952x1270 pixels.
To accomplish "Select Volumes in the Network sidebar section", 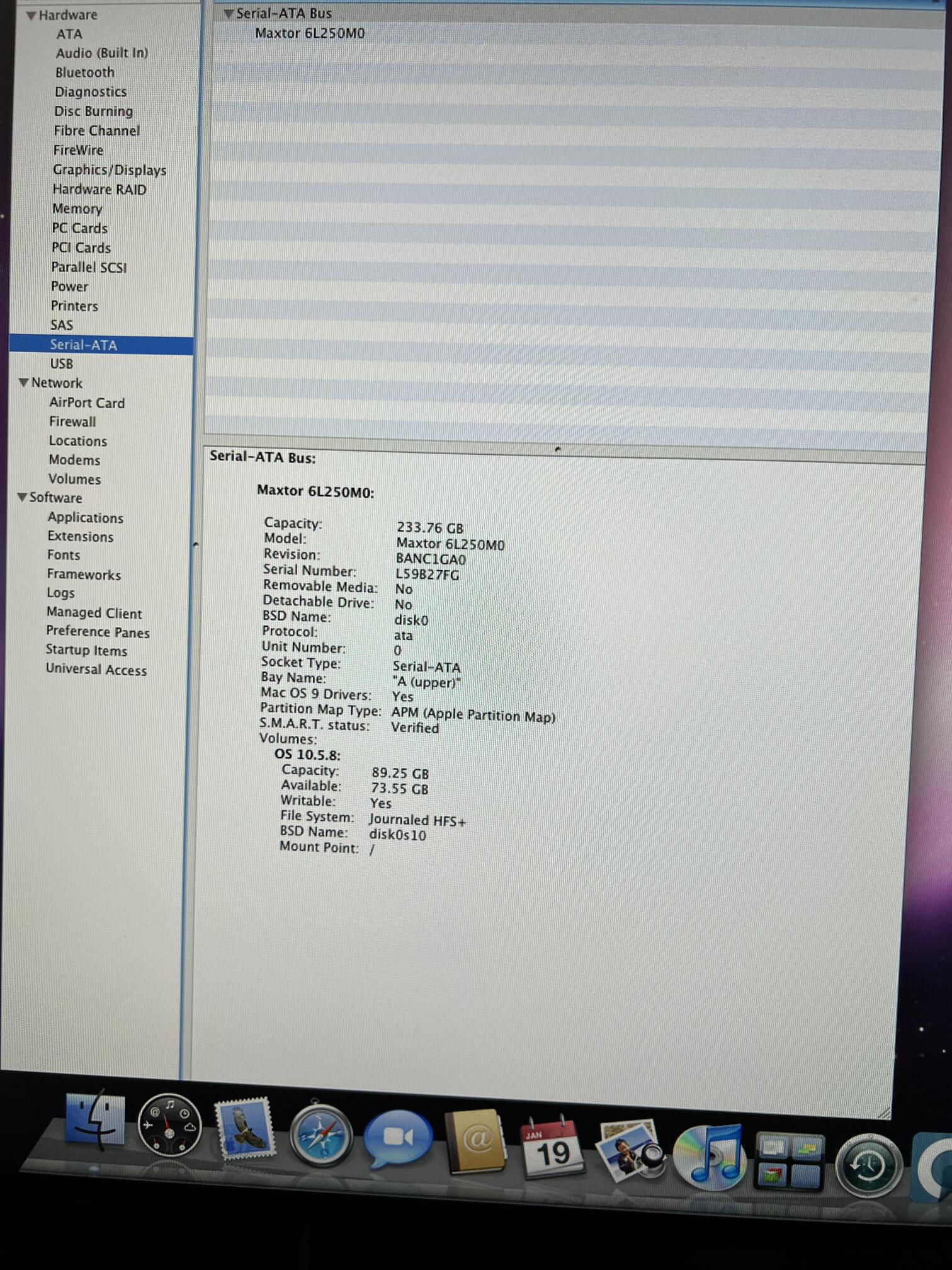I will coord(75,479).
